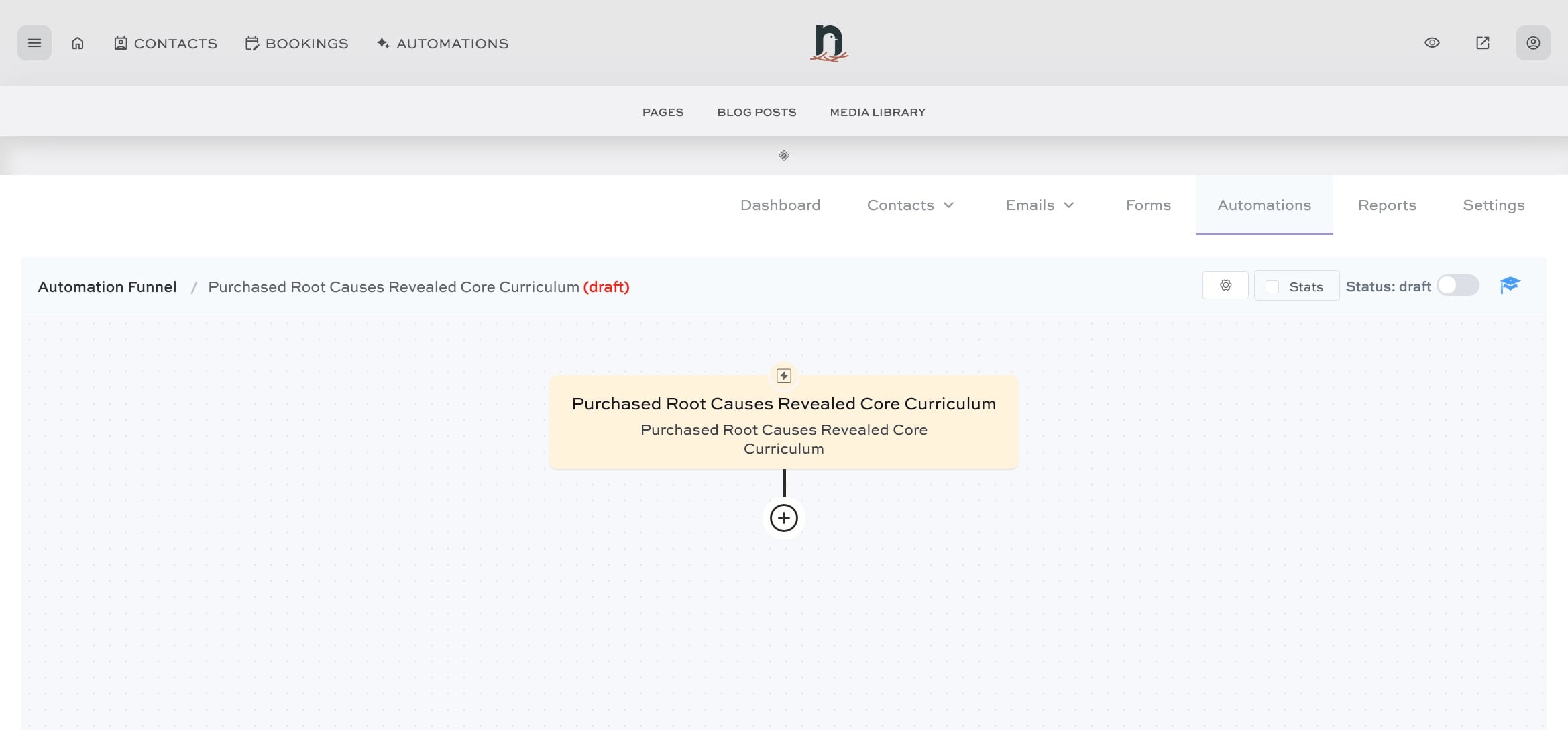The height and width of the screenshot is (730, 1568).
Task: Click the Bookings calendar icon
Action: point(251,43)
